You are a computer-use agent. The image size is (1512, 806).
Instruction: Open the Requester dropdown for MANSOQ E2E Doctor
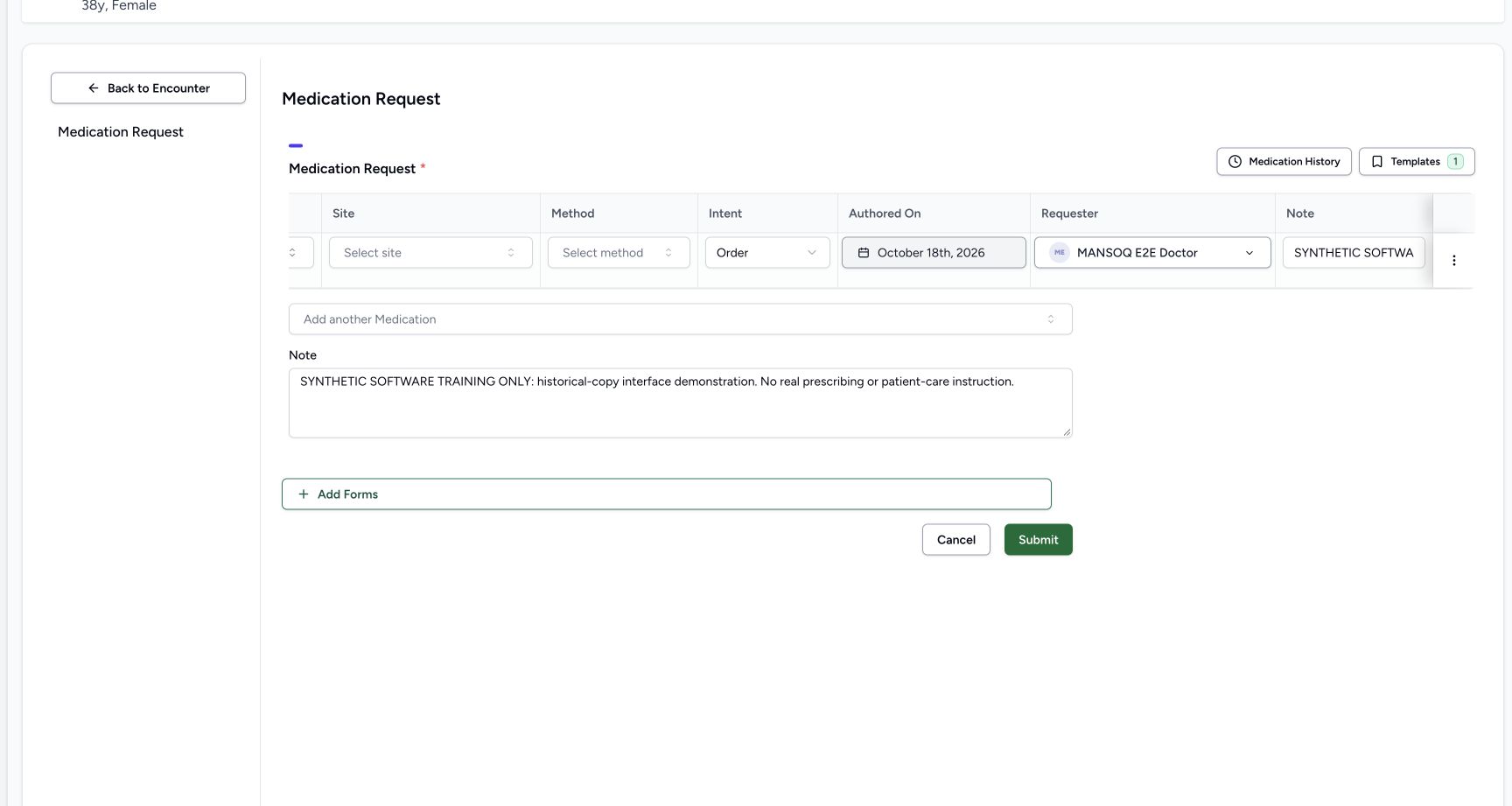pyautogui.click(x=1152, y=253)
